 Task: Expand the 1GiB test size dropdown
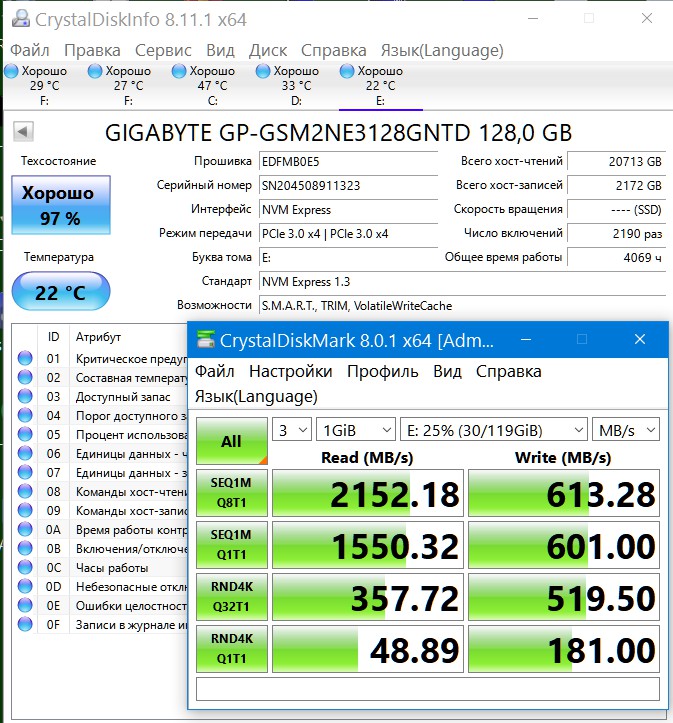point(356,430)
